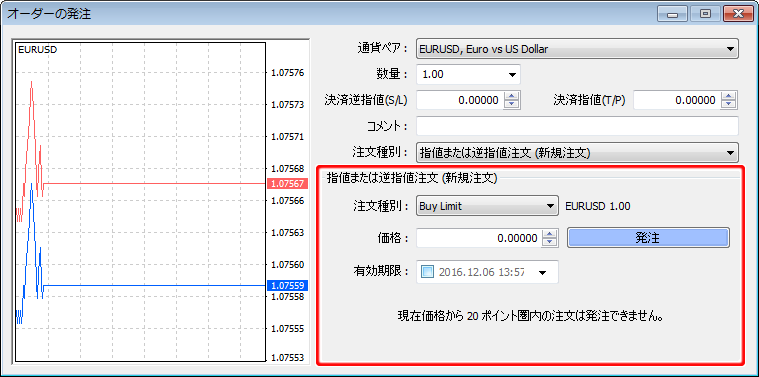
Task: Click the 決済指値(T/P) value field
Action: (x=676, y=100)
